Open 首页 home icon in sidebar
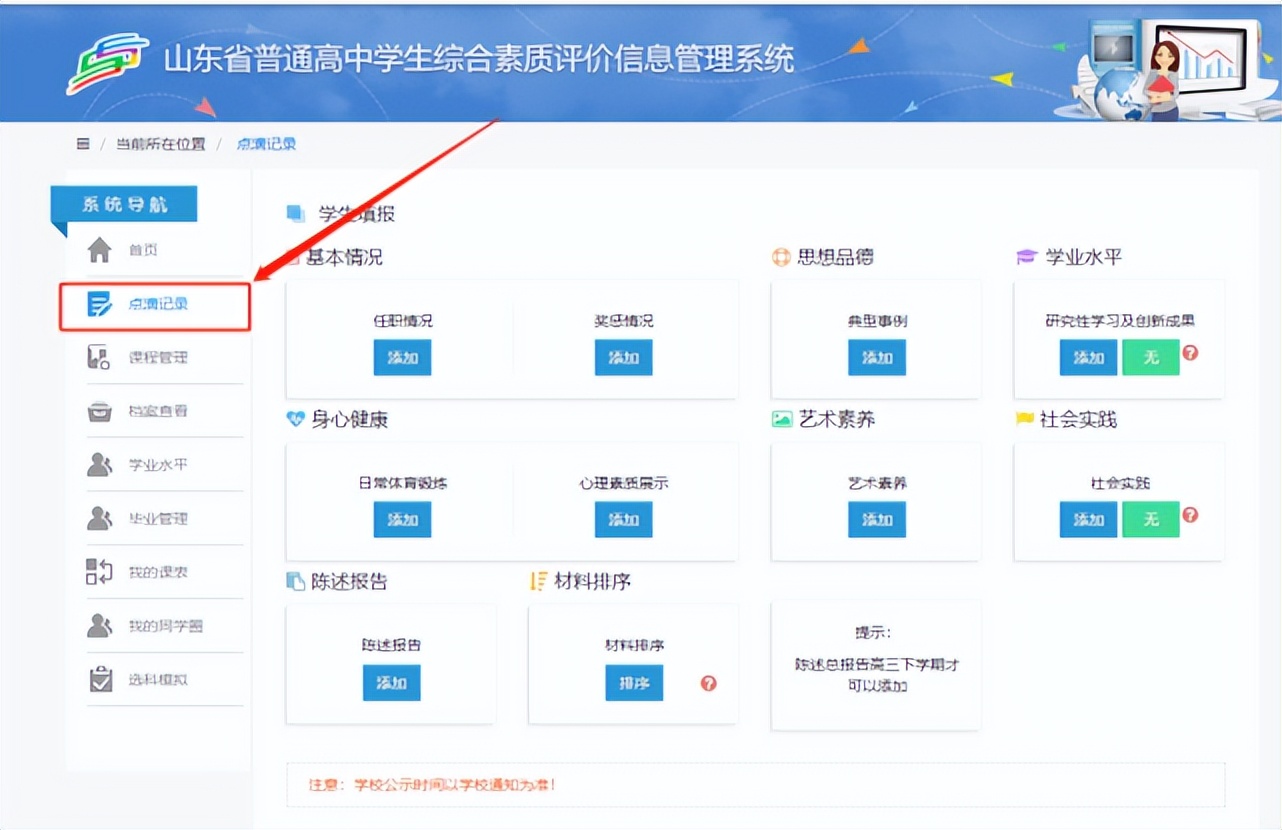Image resolution: width=1282 pixels, height=830 pixels. (x=99, y=250)
